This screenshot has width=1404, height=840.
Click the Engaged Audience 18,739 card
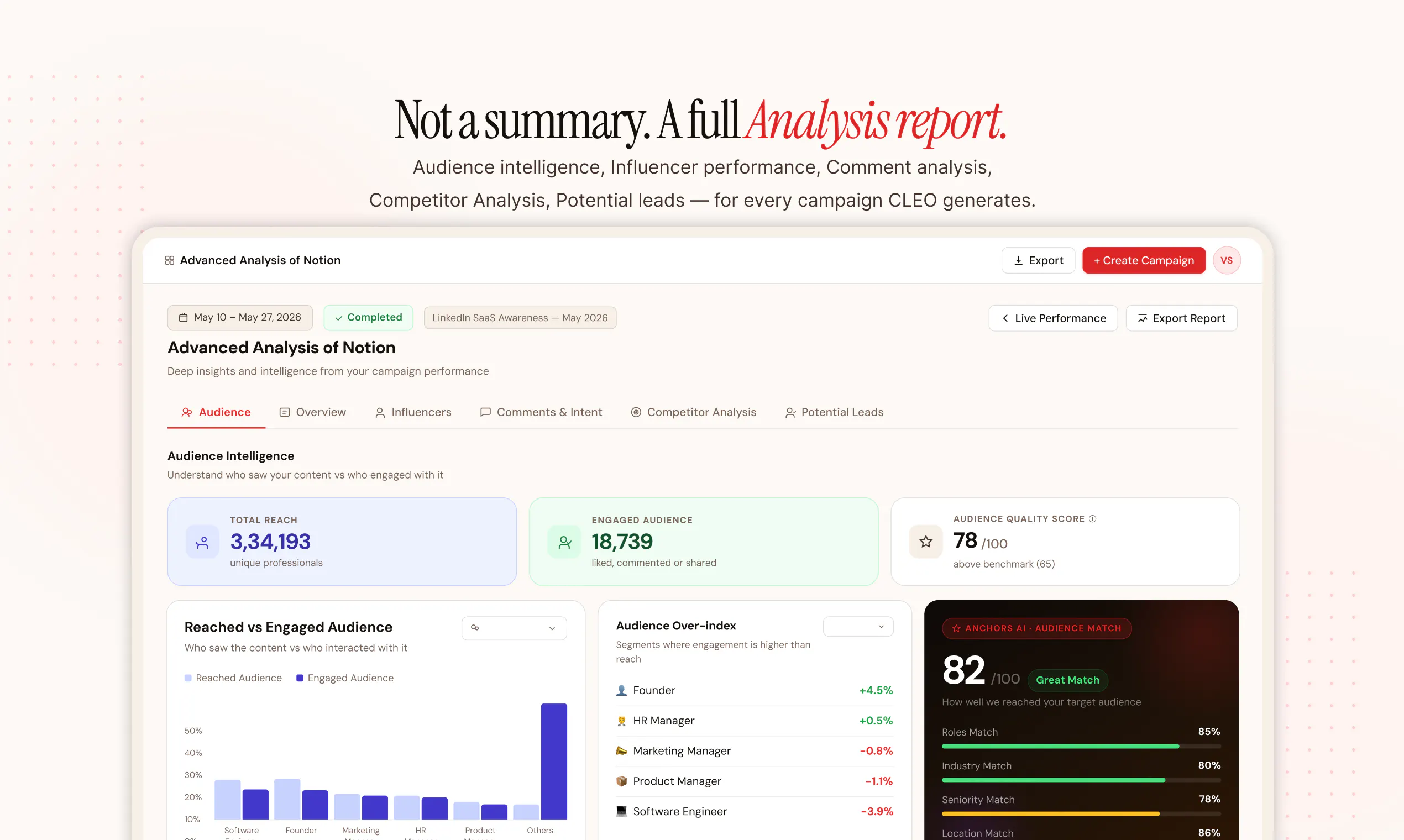click(704, 542)
